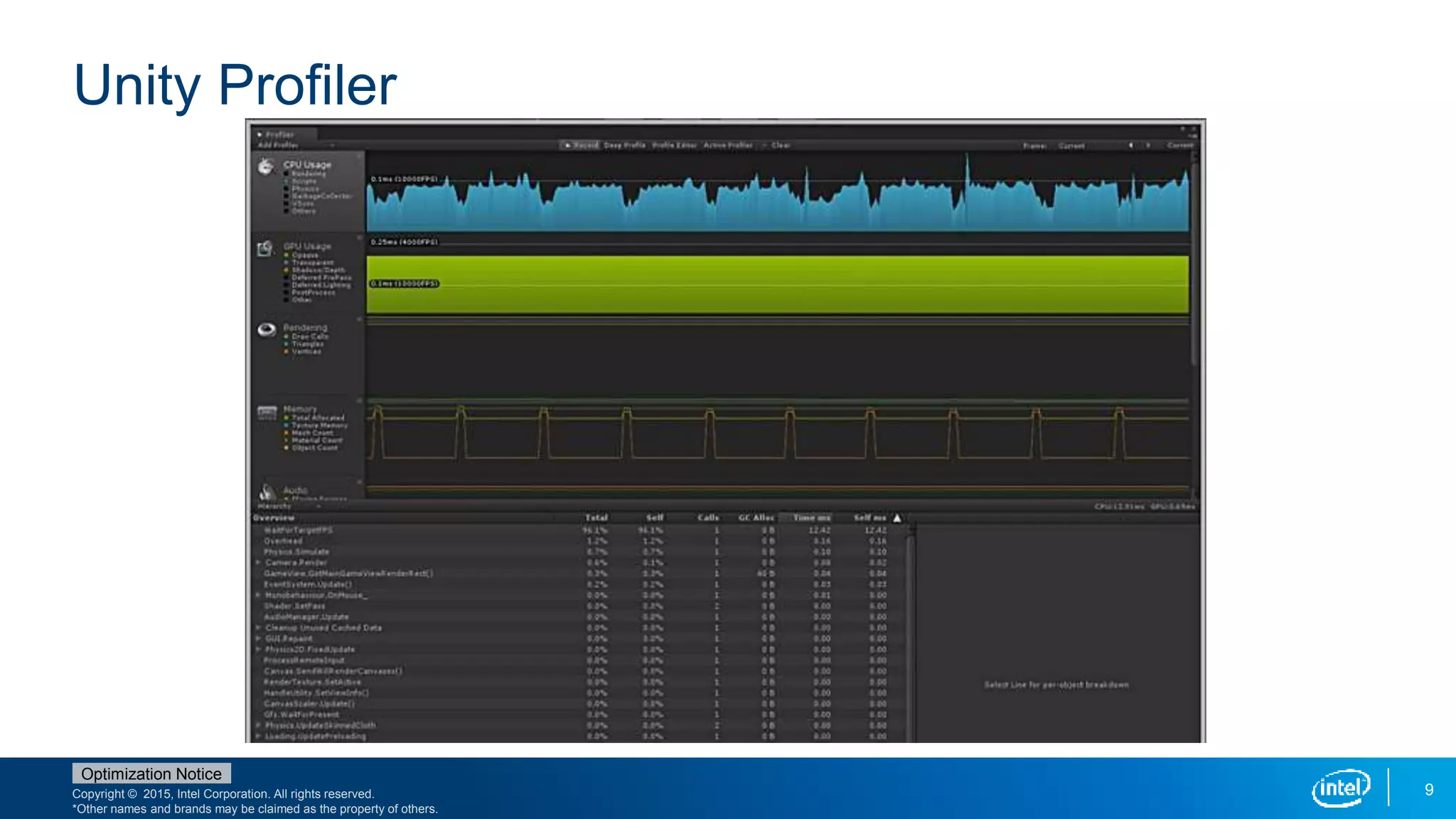Click the CPU Usage module icon
The height and width of the screenshot is (819, 1456).
266,167
